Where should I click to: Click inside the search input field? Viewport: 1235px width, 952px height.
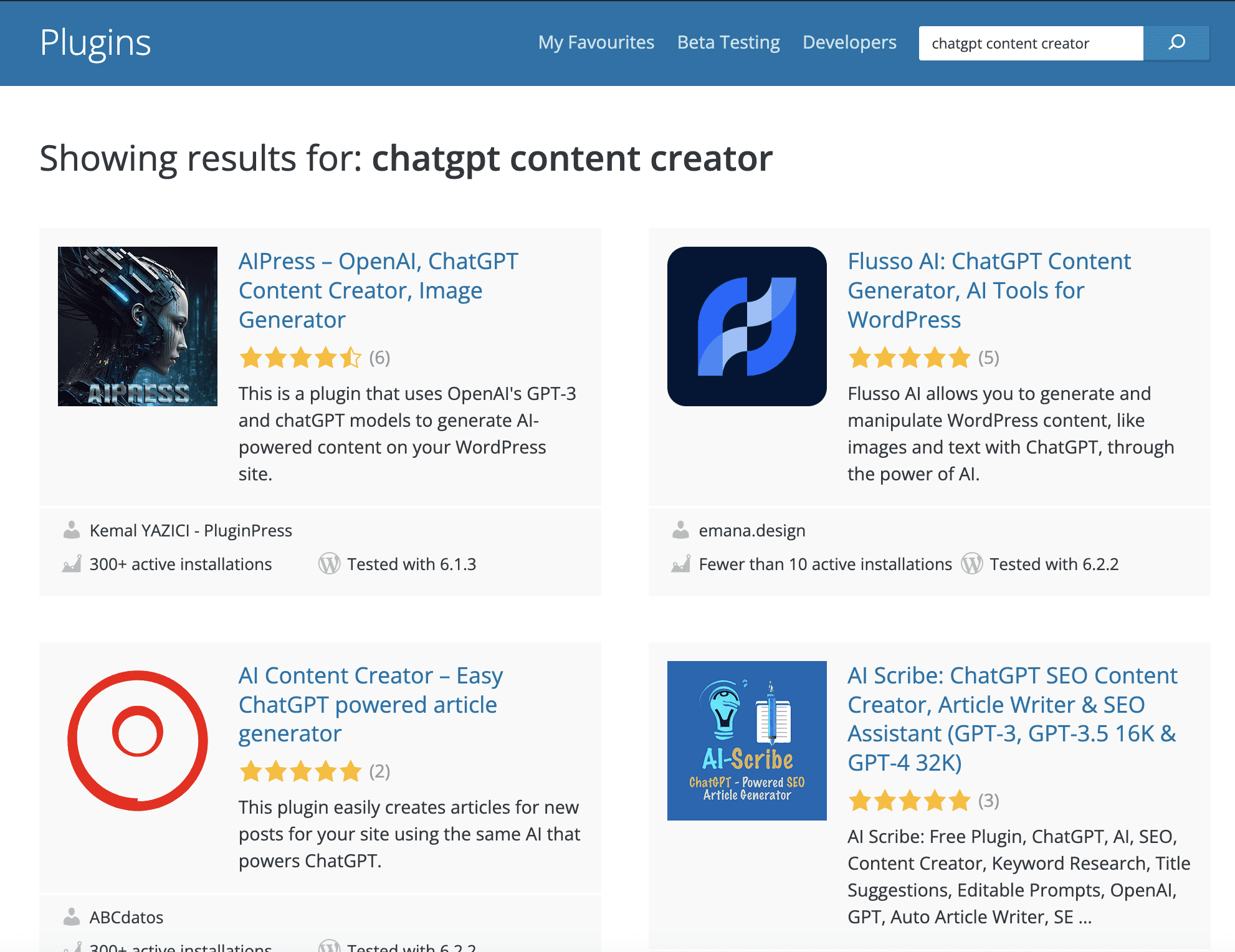tap(1031, 42)
